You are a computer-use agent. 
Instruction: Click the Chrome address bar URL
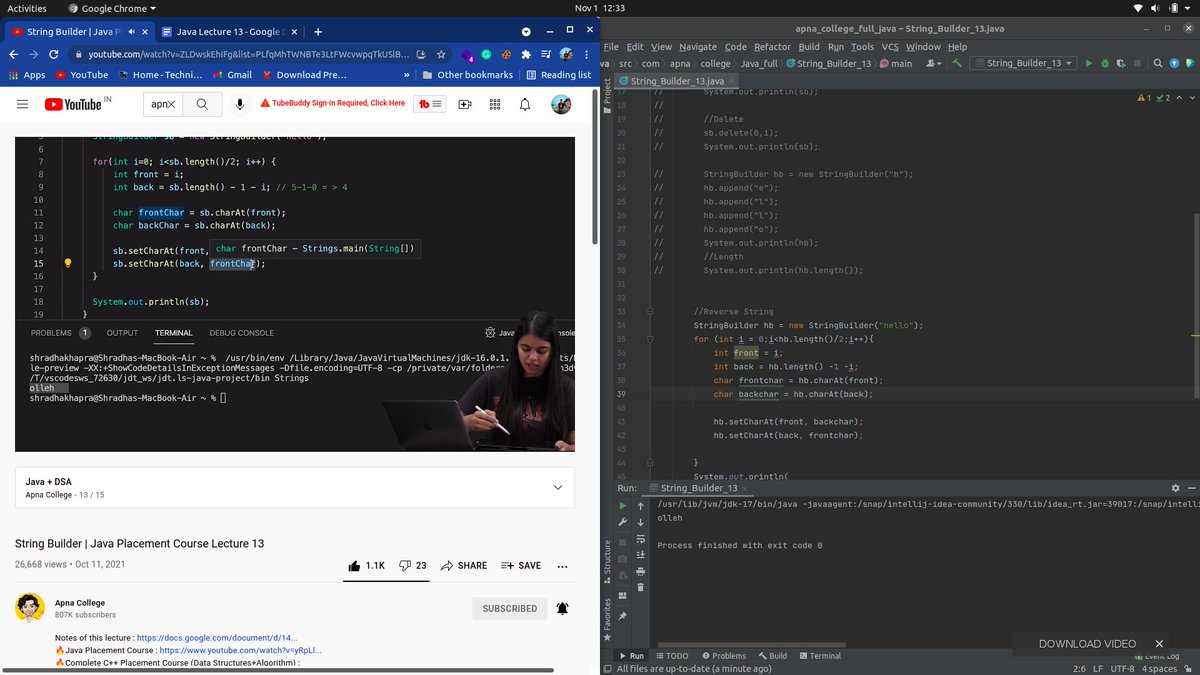click(248, 54)
